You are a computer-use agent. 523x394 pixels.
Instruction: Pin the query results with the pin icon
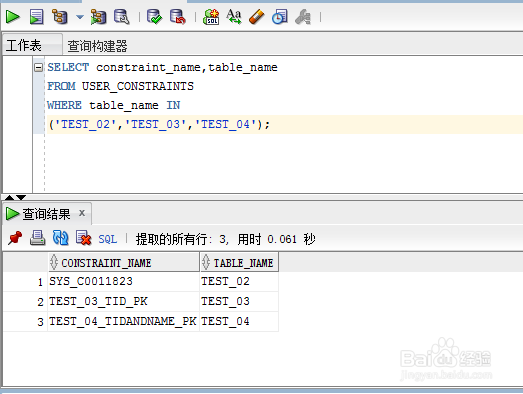point(15,238)
